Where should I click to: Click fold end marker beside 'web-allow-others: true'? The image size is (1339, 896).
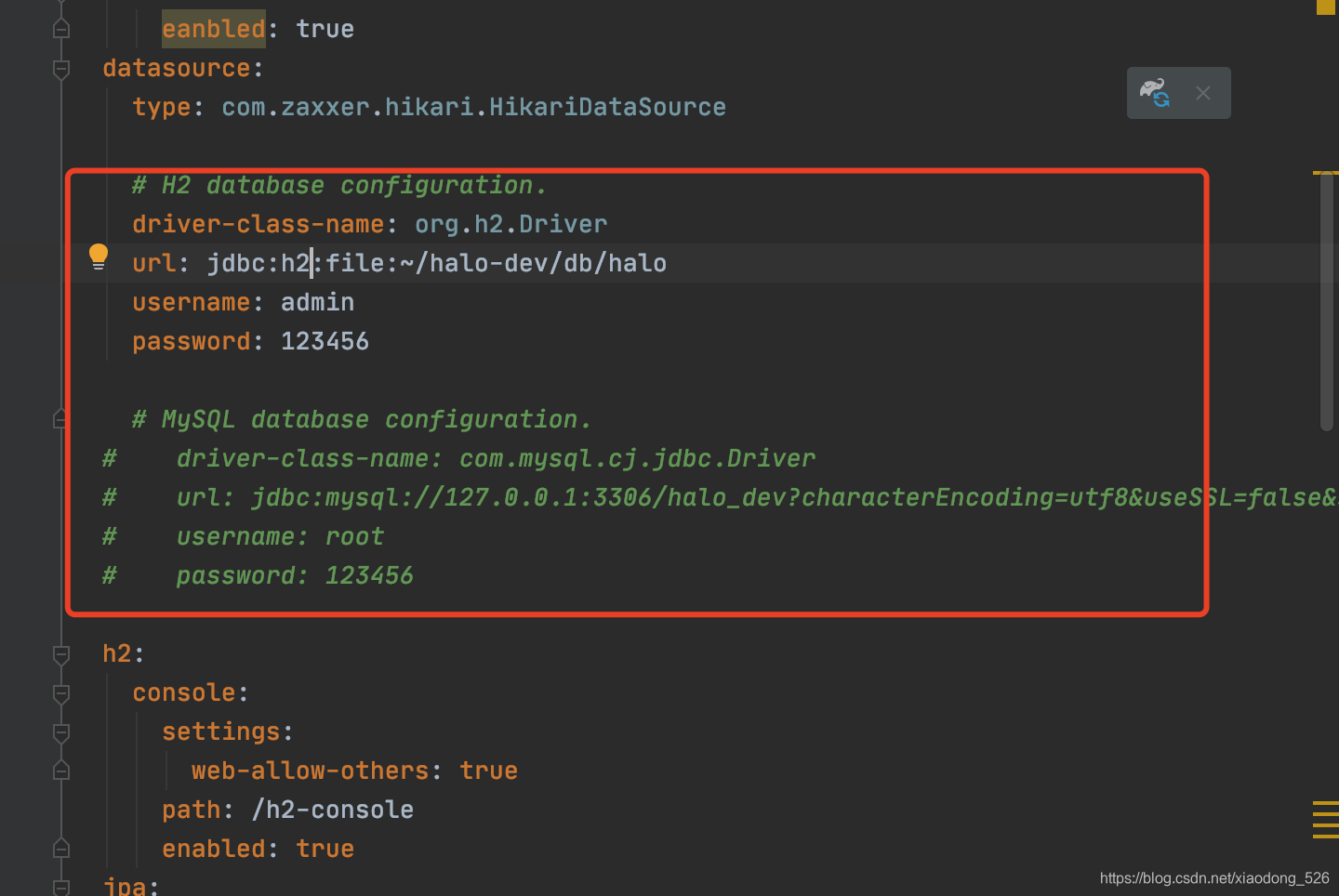pyautogui.click(x=61, y=771)
